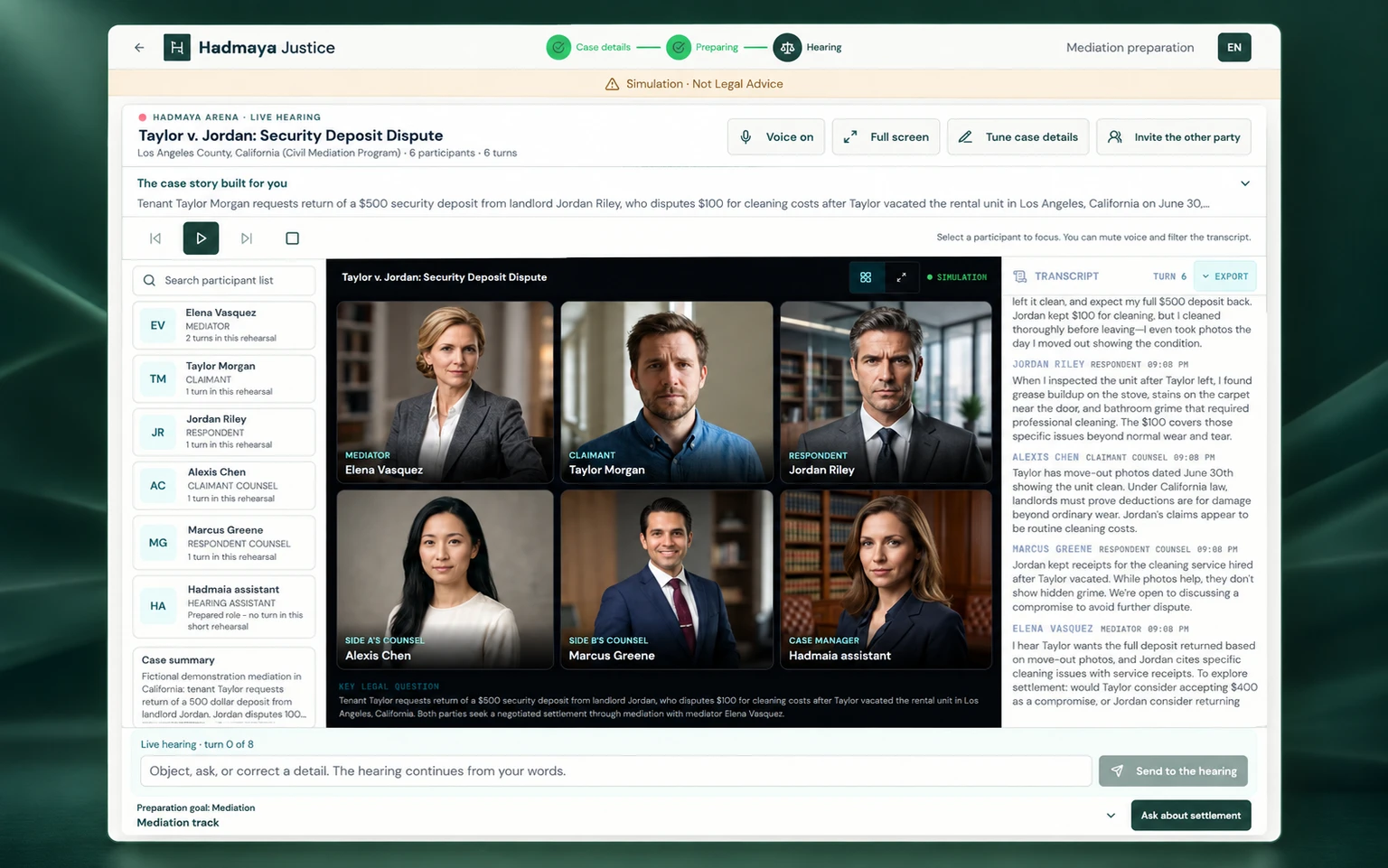This screenshot has width=1388, height=868.
Task: Focus on Jordan Riley in participant list
Action: pos(224,432)
